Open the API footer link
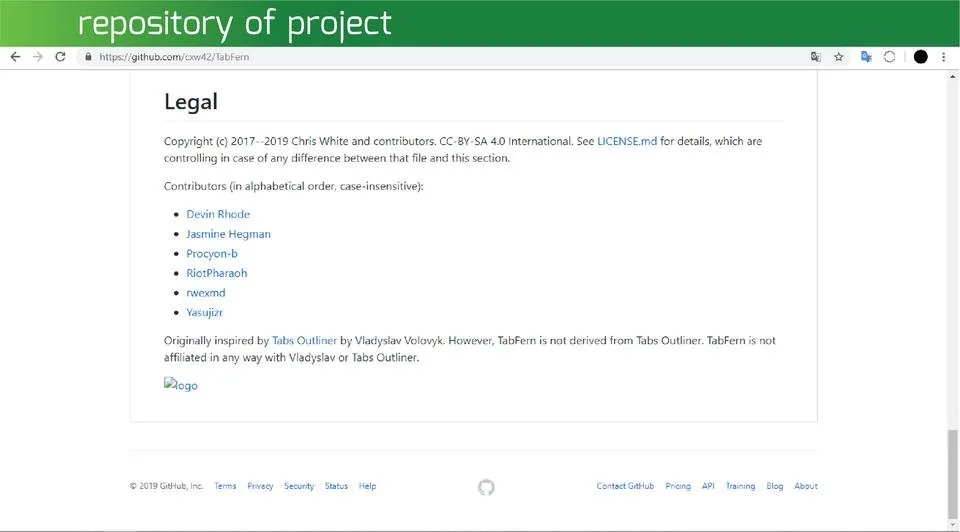The width and height of the screenshot is (960, 532). [708, 486]
